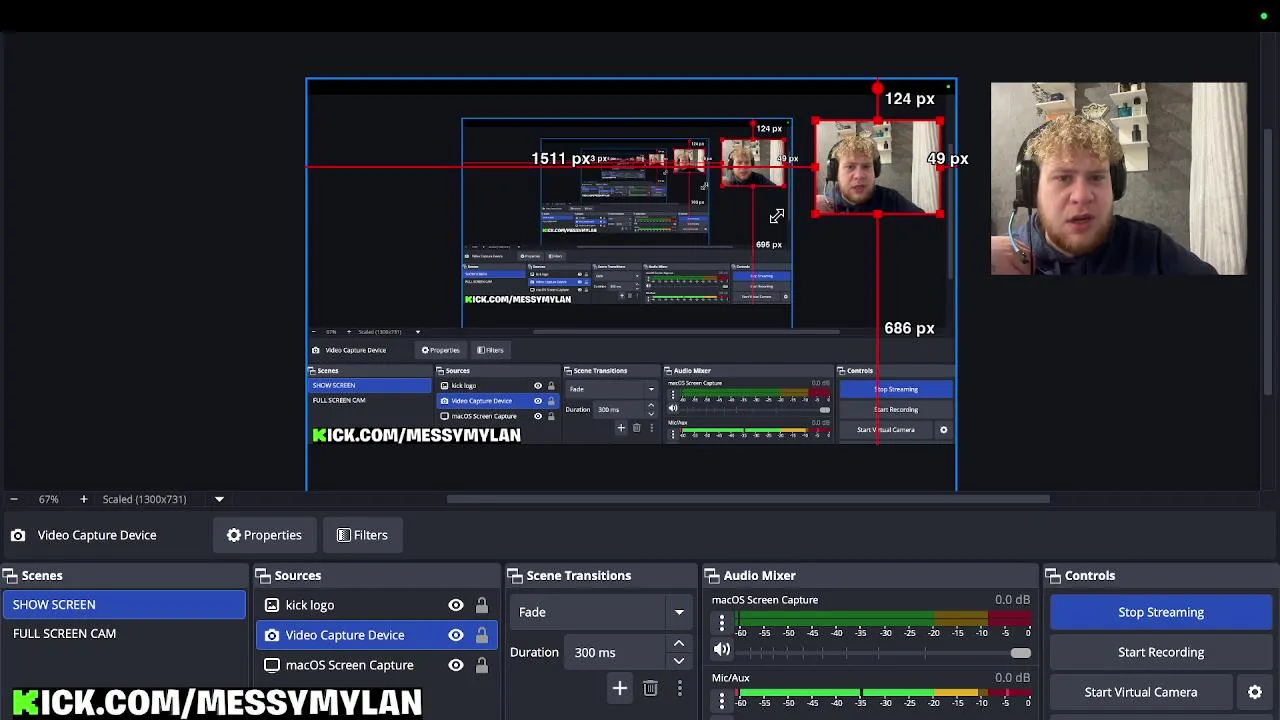Click the Sources dock header icon
1280x720 pixels.
pyautogui.click(x=264, y=575)
